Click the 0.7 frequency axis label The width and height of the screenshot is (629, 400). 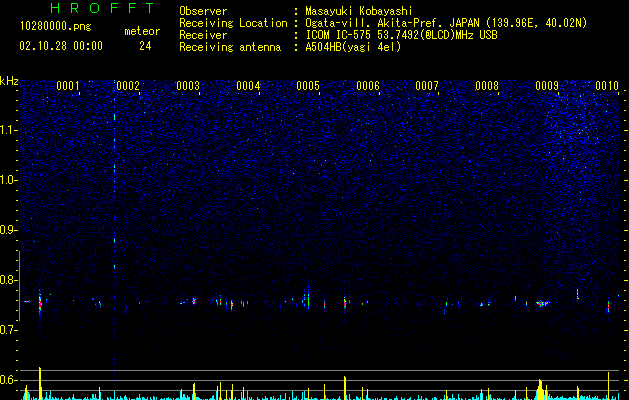click(9, 330)
